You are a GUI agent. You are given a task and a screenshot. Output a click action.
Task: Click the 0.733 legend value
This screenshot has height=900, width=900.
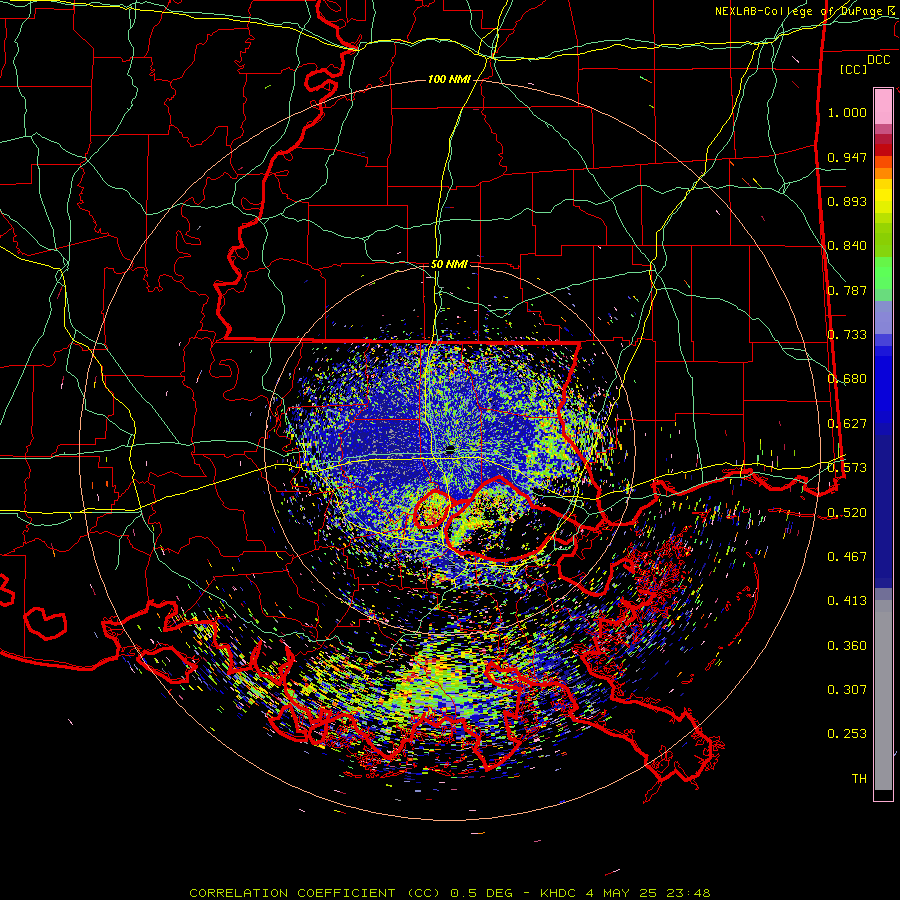847,335
